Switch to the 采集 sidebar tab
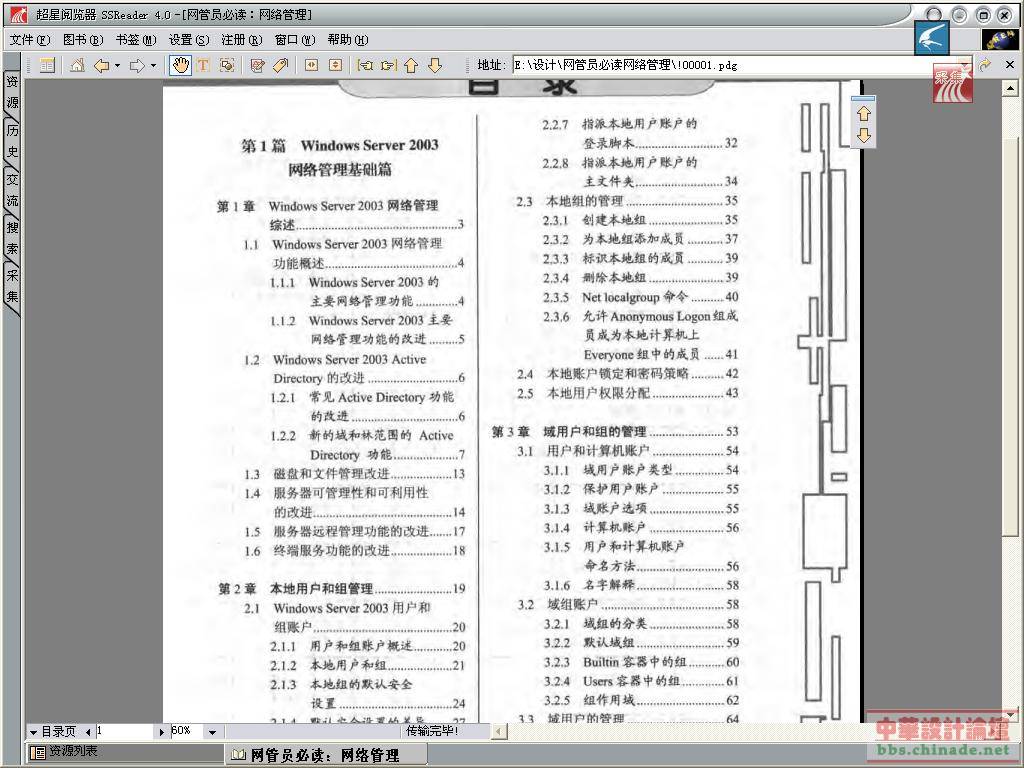 coord(12,286)
